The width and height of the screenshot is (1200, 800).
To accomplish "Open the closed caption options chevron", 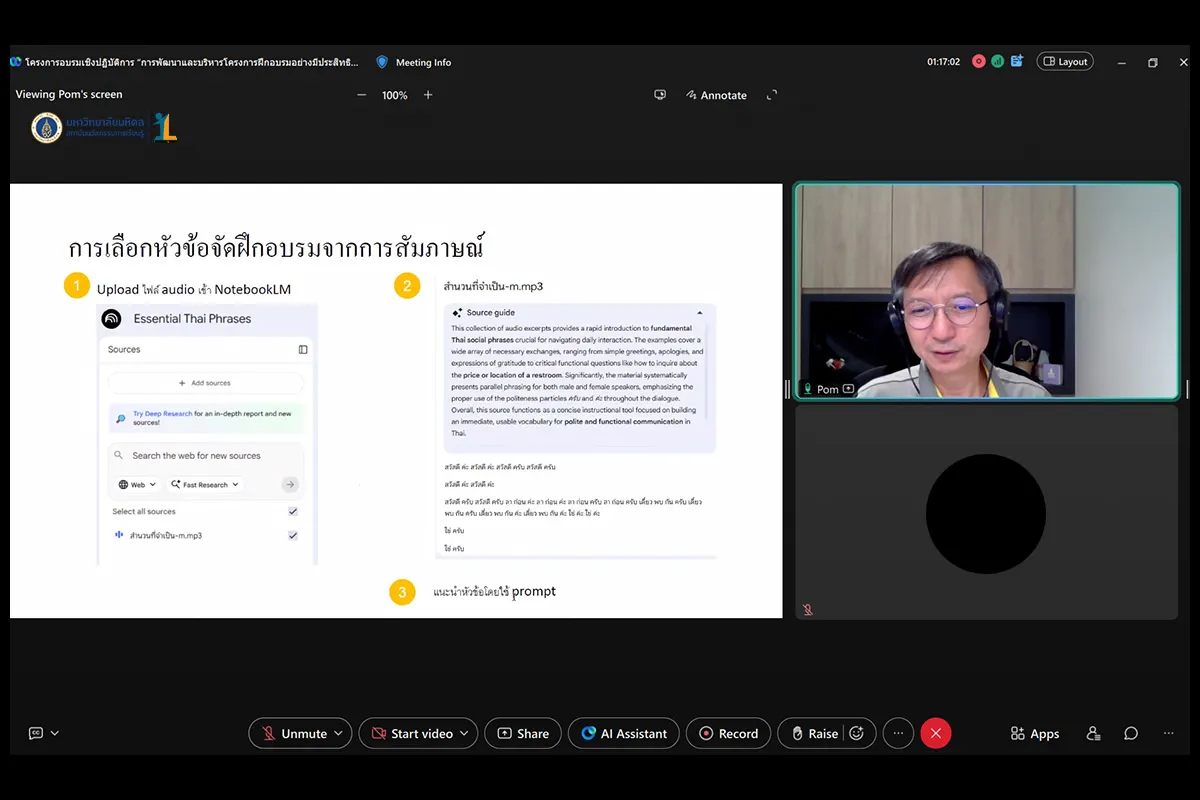I will click(55, 733).
